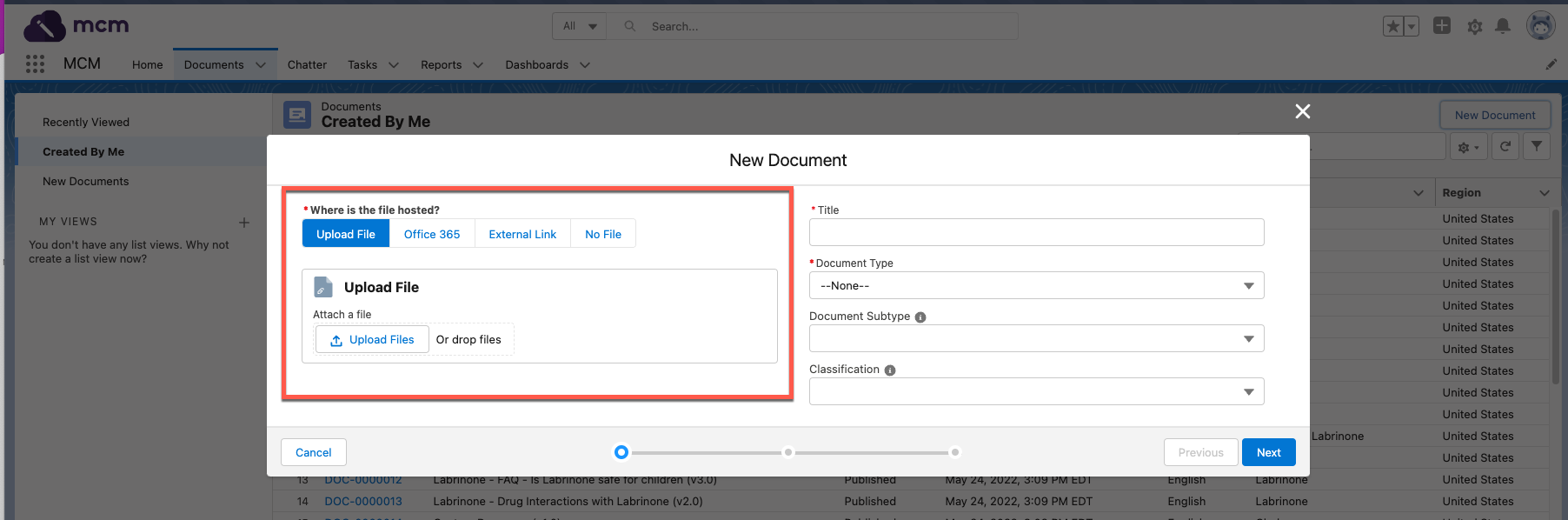Open the user profile avatar
This screenshot has height=520, width=1568.
pos(1541,26)
